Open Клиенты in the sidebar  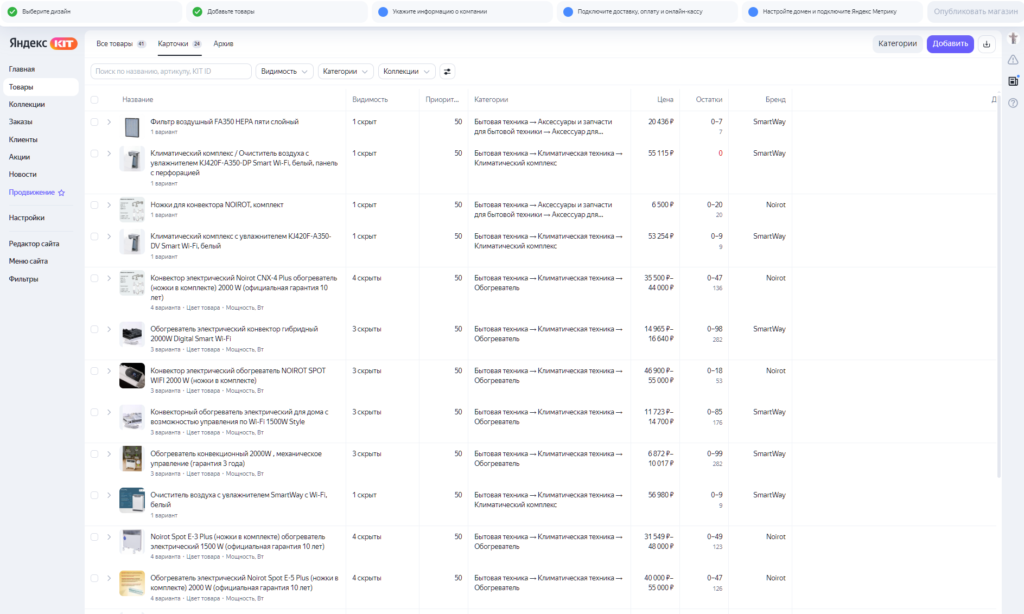tap(23, 140)
